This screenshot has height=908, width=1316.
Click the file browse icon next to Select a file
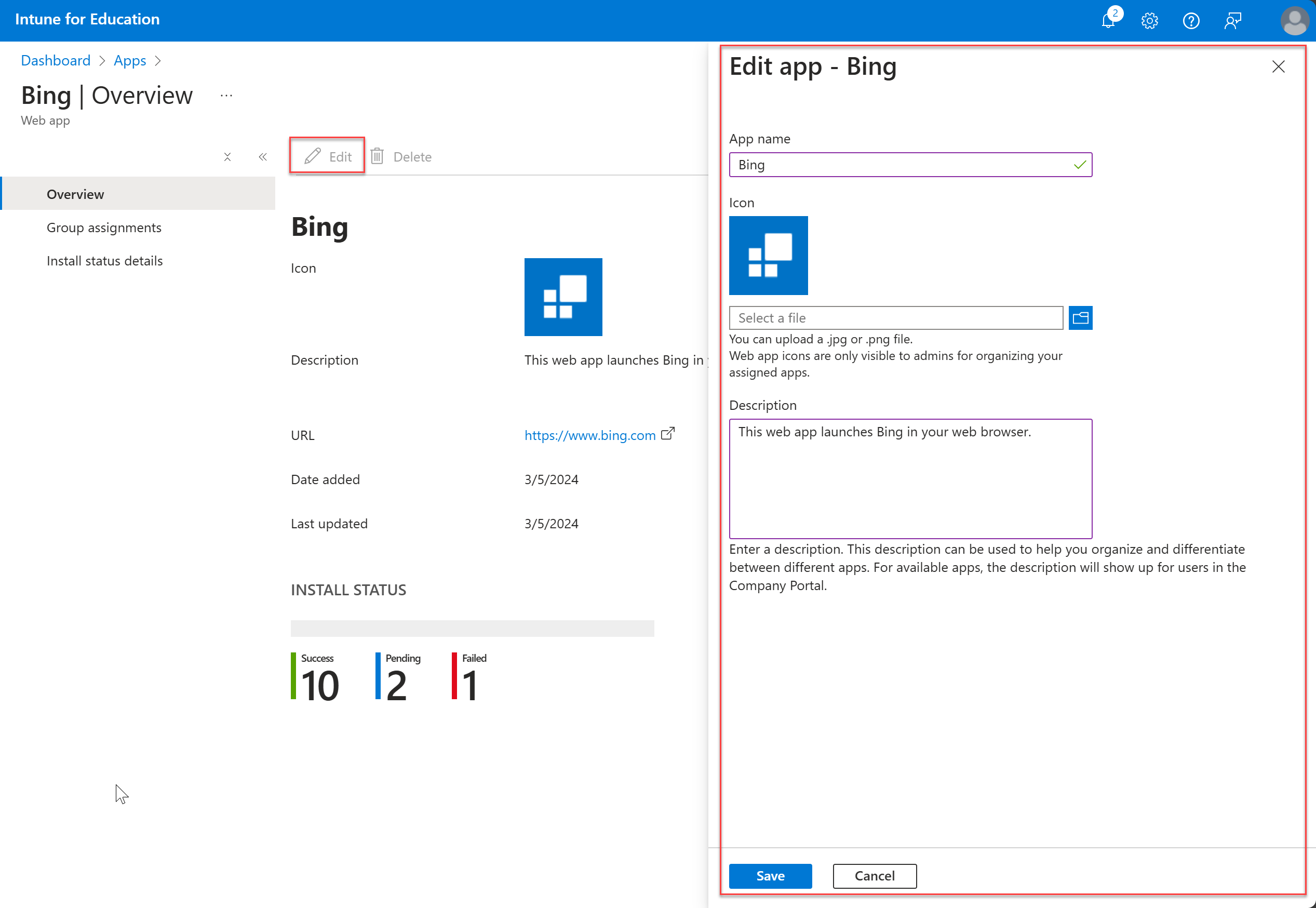(1081, 318)
